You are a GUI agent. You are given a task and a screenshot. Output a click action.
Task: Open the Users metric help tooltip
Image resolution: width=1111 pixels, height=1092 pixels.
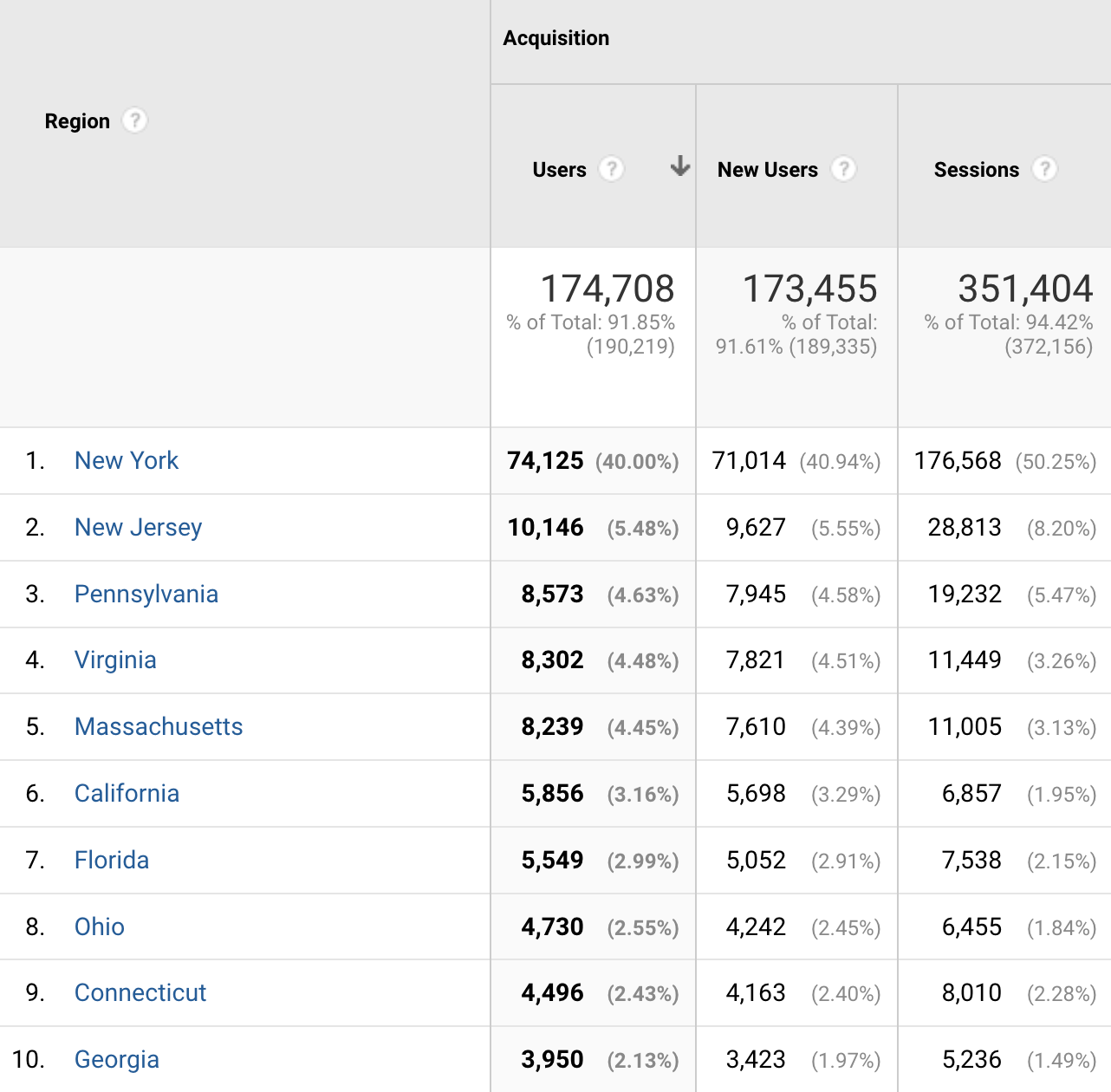point(613,169)
